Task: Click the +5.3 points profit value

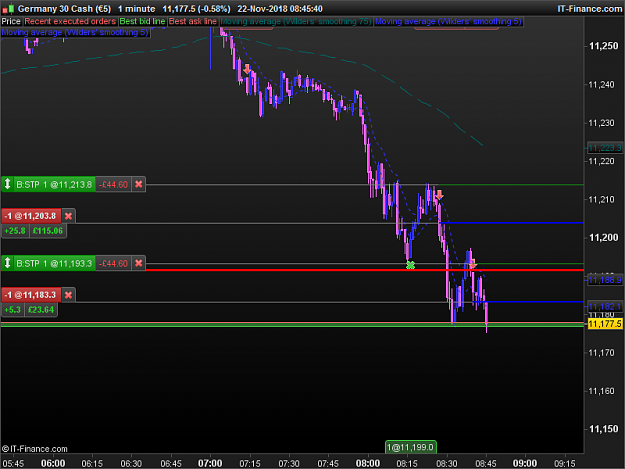Action: click(x=13, y=310)
